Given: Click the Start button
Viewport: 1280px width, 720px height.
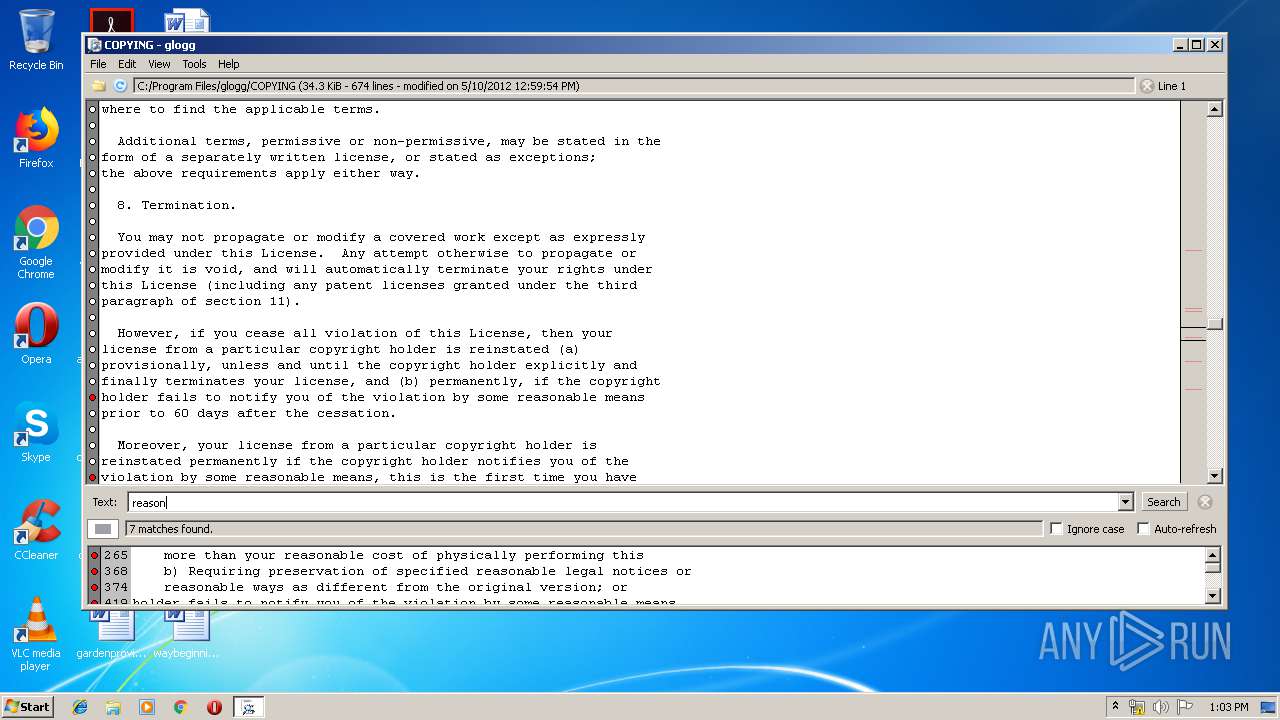Looking at the screenshot, I should click(x=28, y=707).
